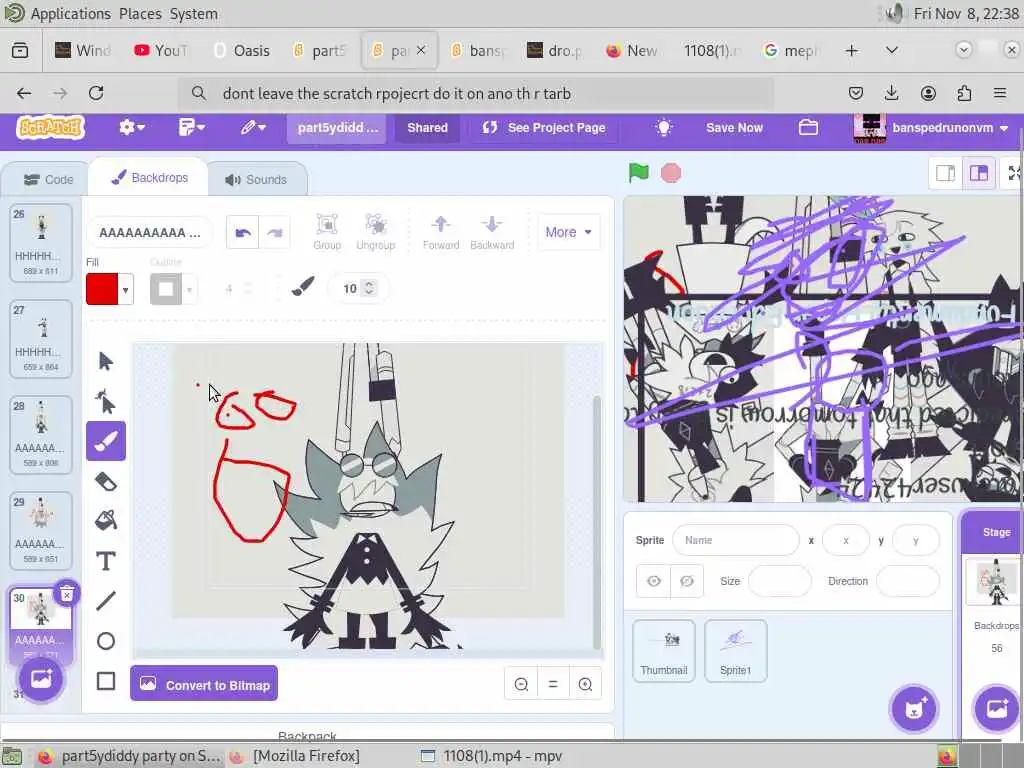
Task: Zoom in on the paint editor
Action: pos(585,684)
